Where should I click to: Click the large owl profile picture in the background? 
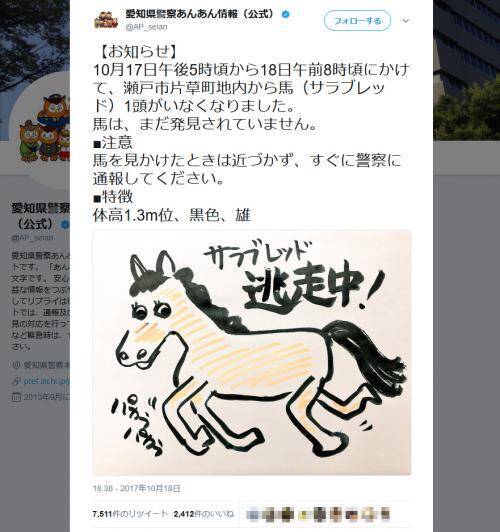[x=41, y=129]
